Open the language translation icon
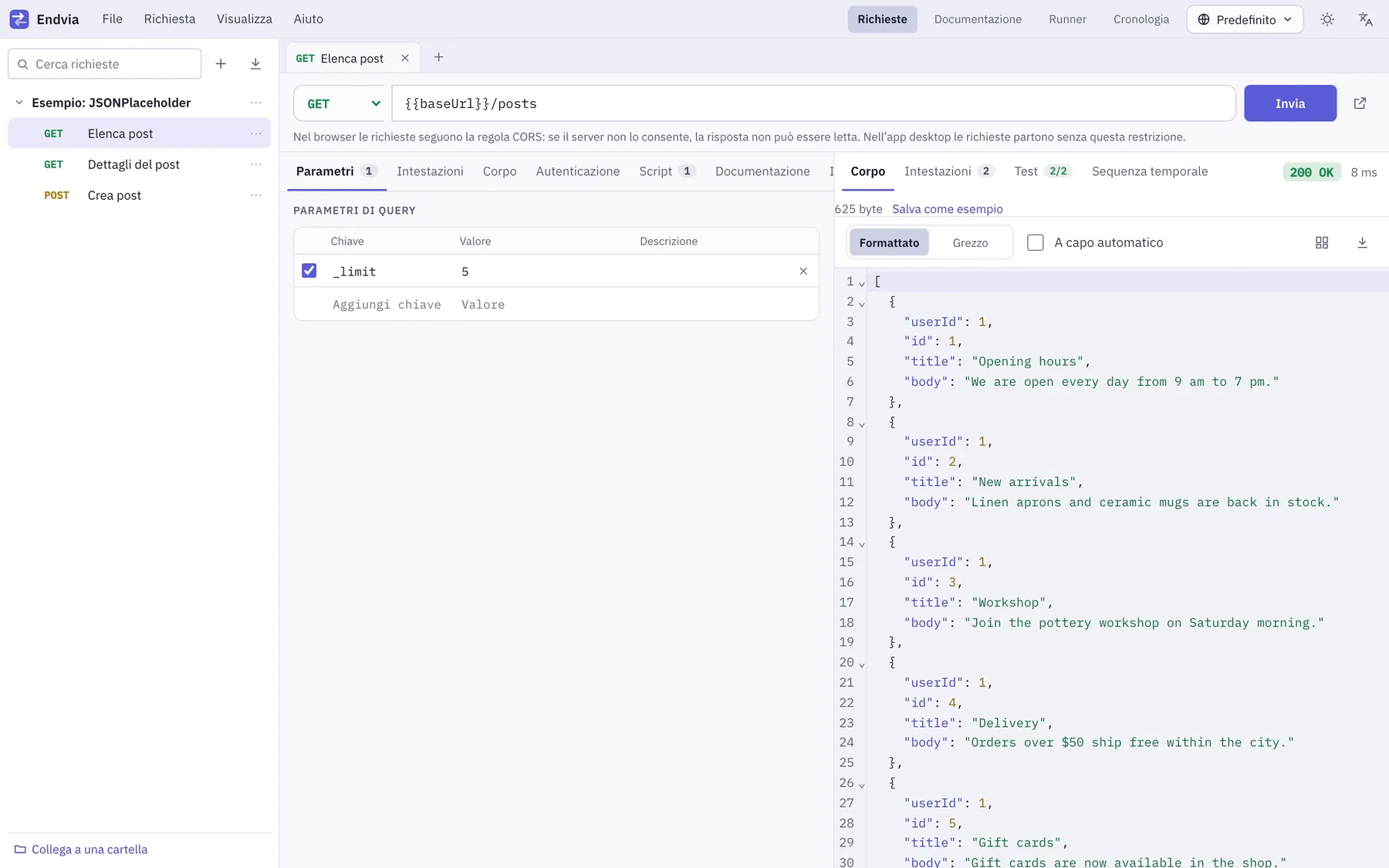The width and height of the screenshot is (1389, 868). point(1365,19)
